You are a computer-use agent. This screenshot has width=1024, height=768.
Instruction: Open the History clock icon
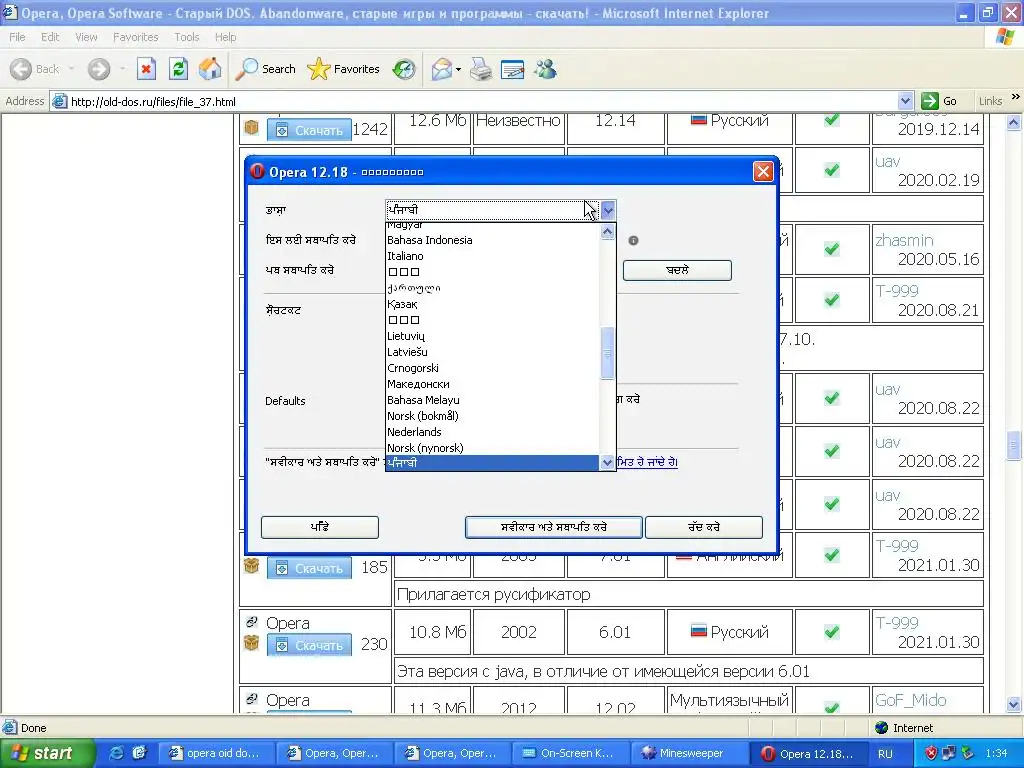pyautogui.click(x=404, y=69)
